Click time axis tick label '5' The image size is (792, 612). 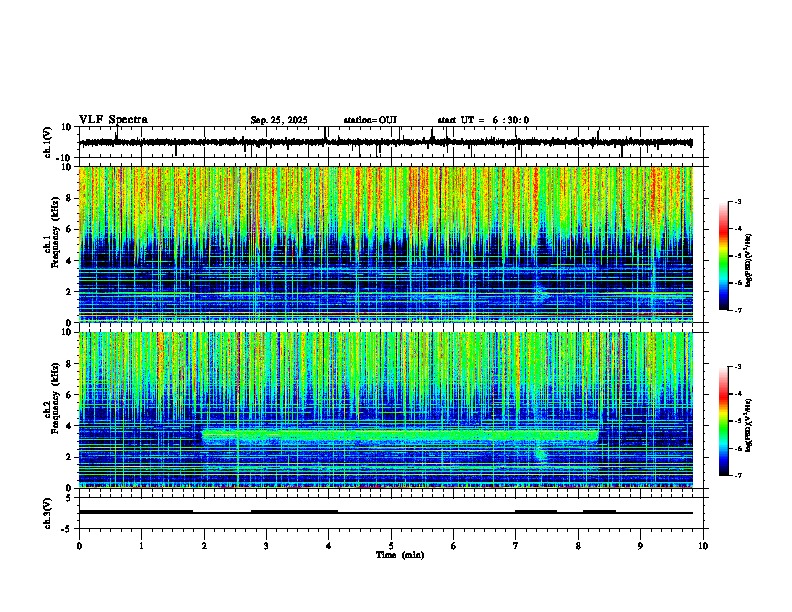[x=391, y=546]
